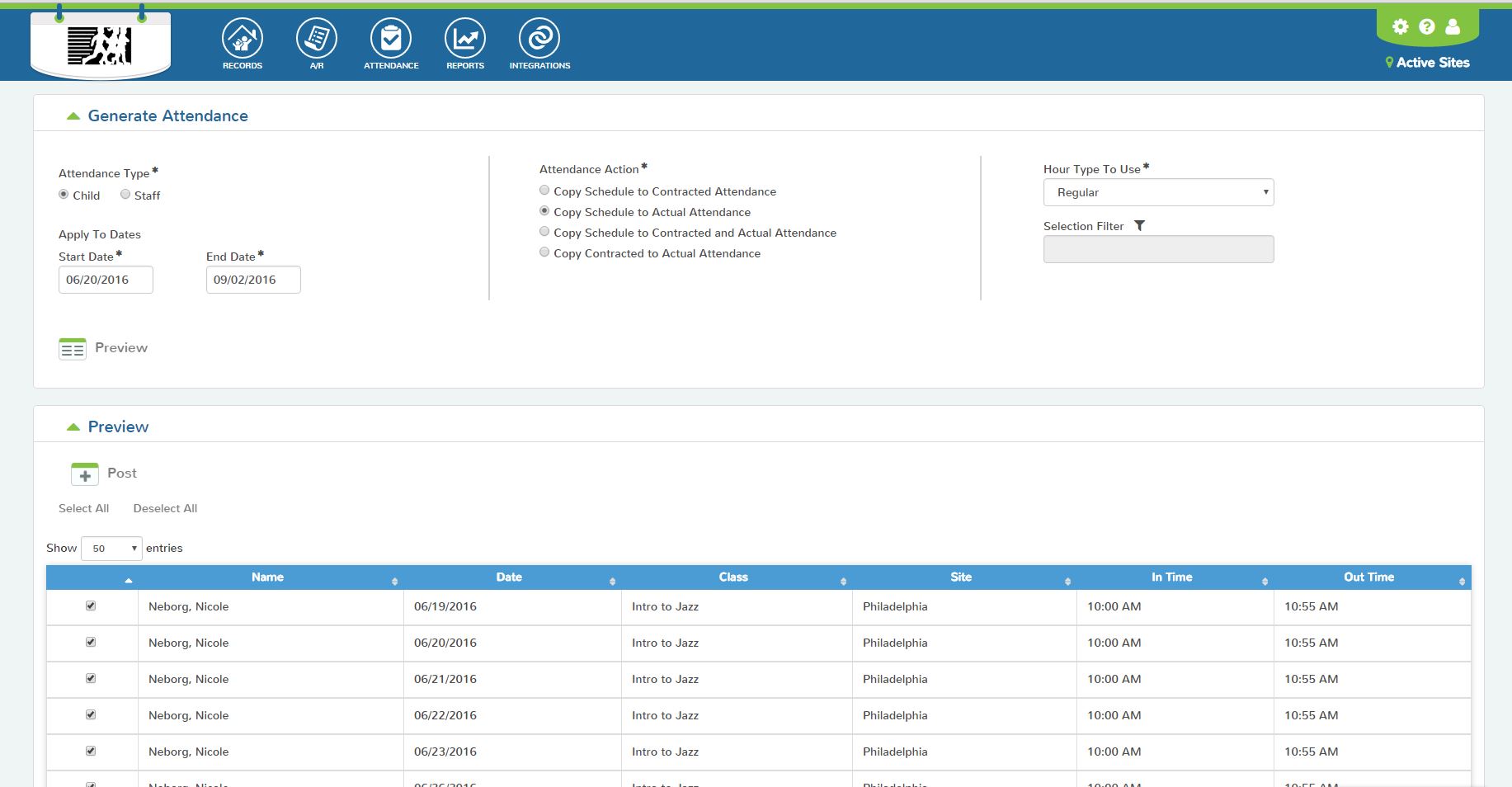Click the End Date field

(253, 280)
